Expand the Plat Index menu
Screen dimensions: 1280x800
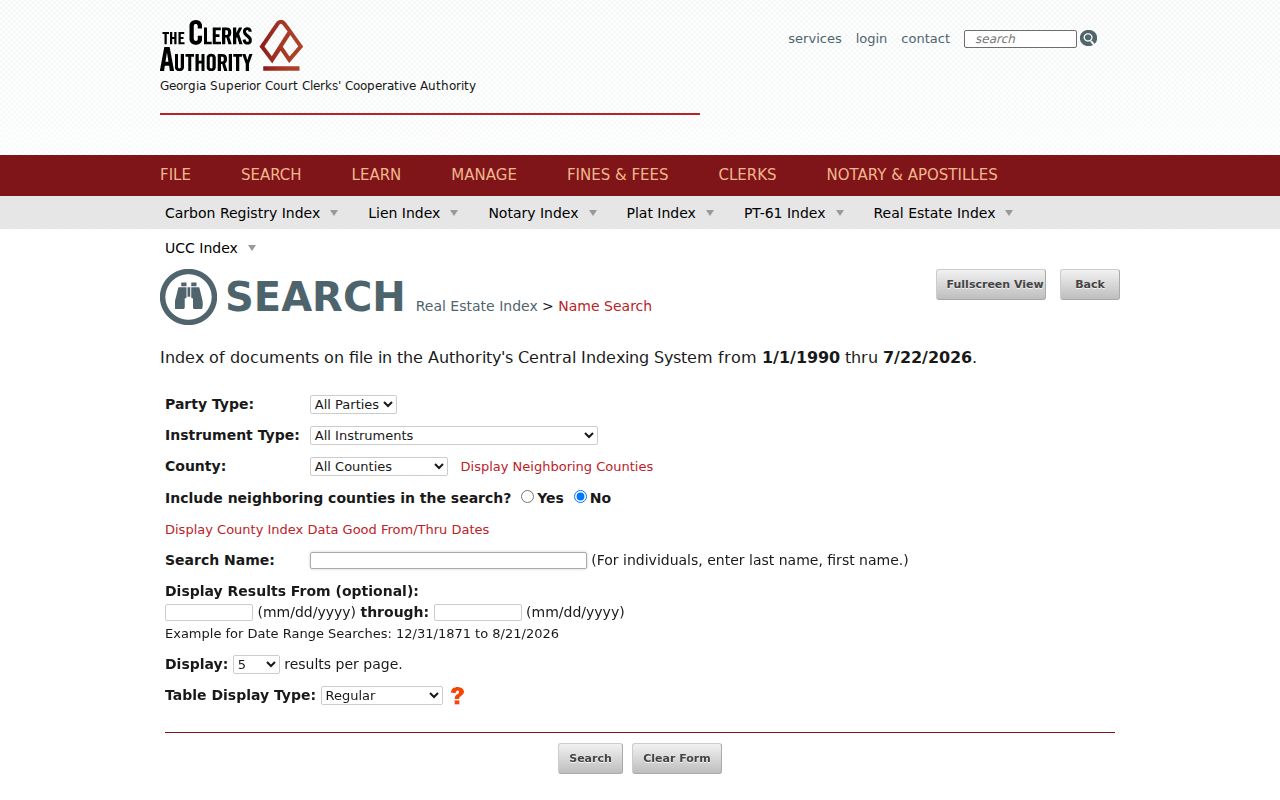tap(670, 213)
